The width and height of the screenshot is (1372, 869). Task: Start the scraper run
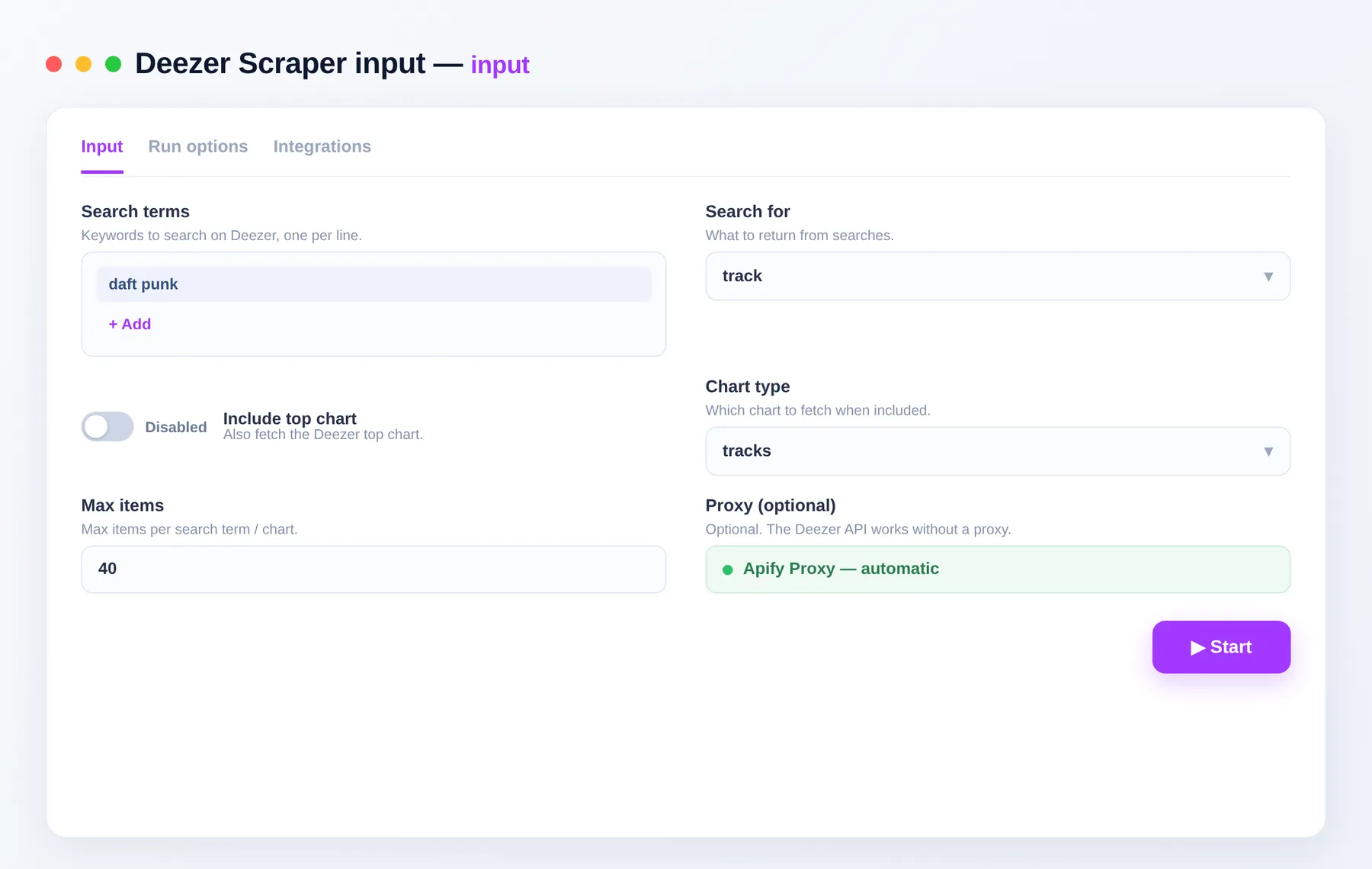(1221, 647)
